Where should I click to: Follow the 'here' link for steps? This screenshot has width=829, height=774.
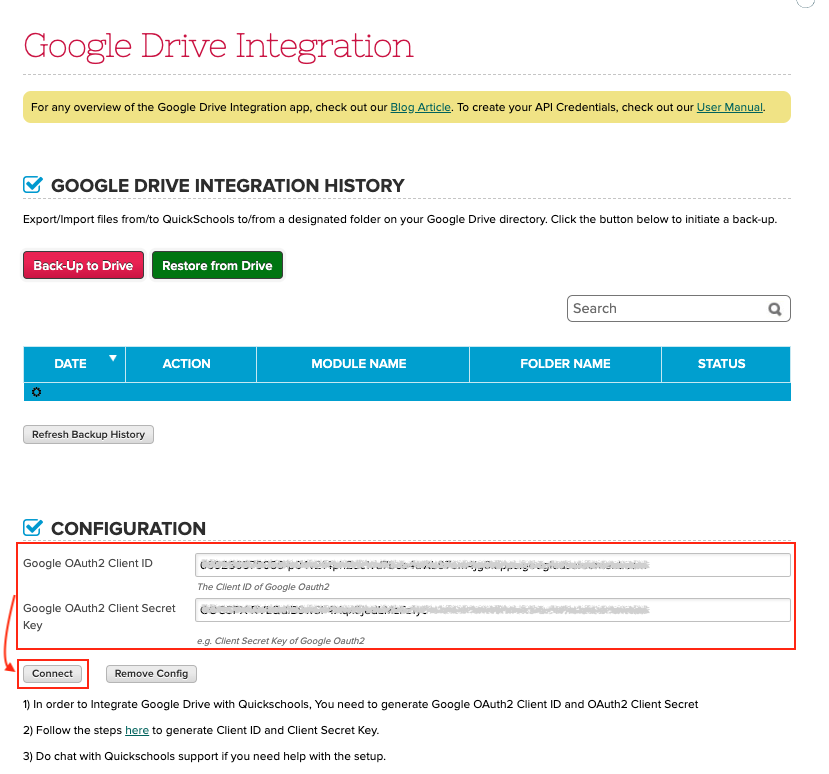point(137,730)
